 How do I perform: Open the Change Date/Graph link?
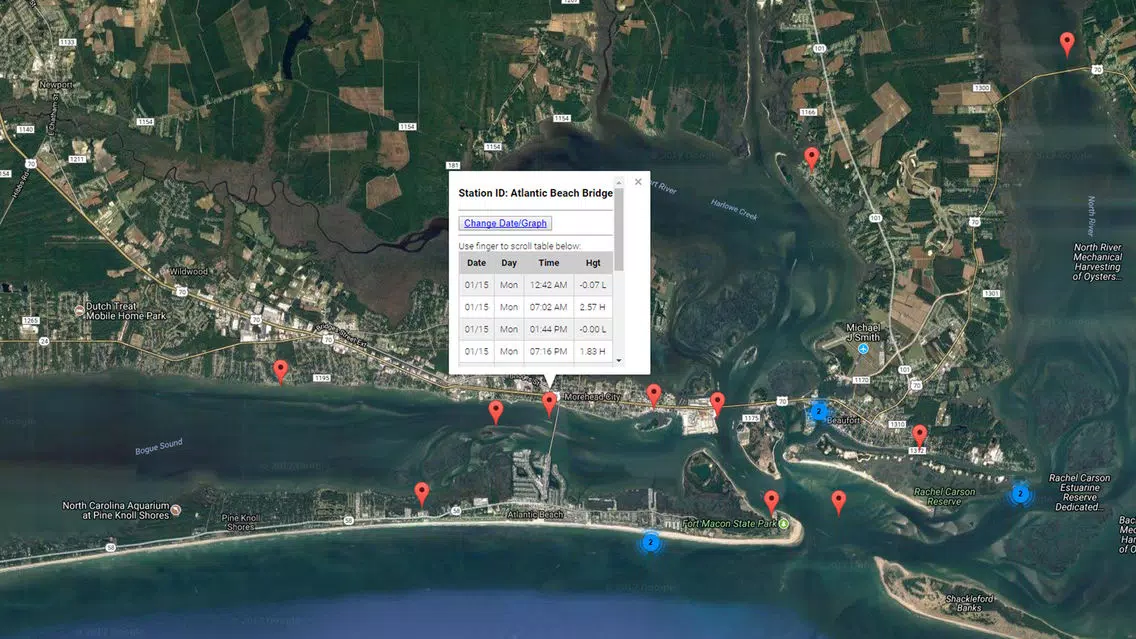(x=505, y=223)
